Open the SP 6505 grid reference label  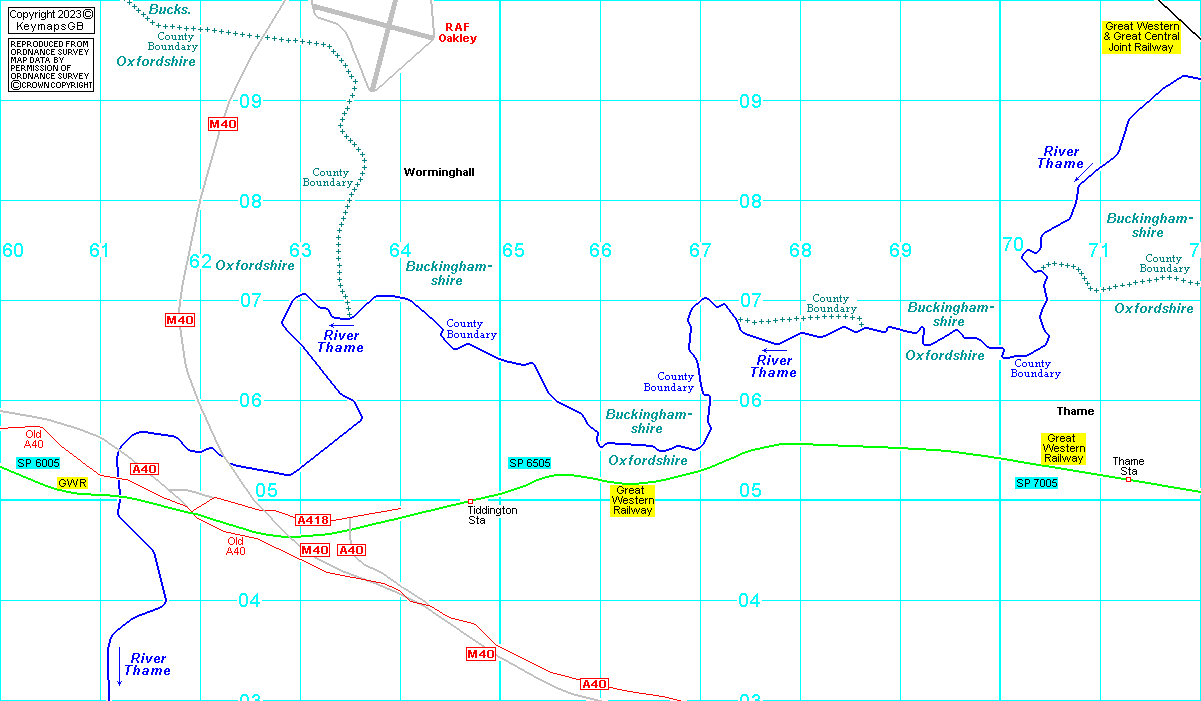coord(530,463)
